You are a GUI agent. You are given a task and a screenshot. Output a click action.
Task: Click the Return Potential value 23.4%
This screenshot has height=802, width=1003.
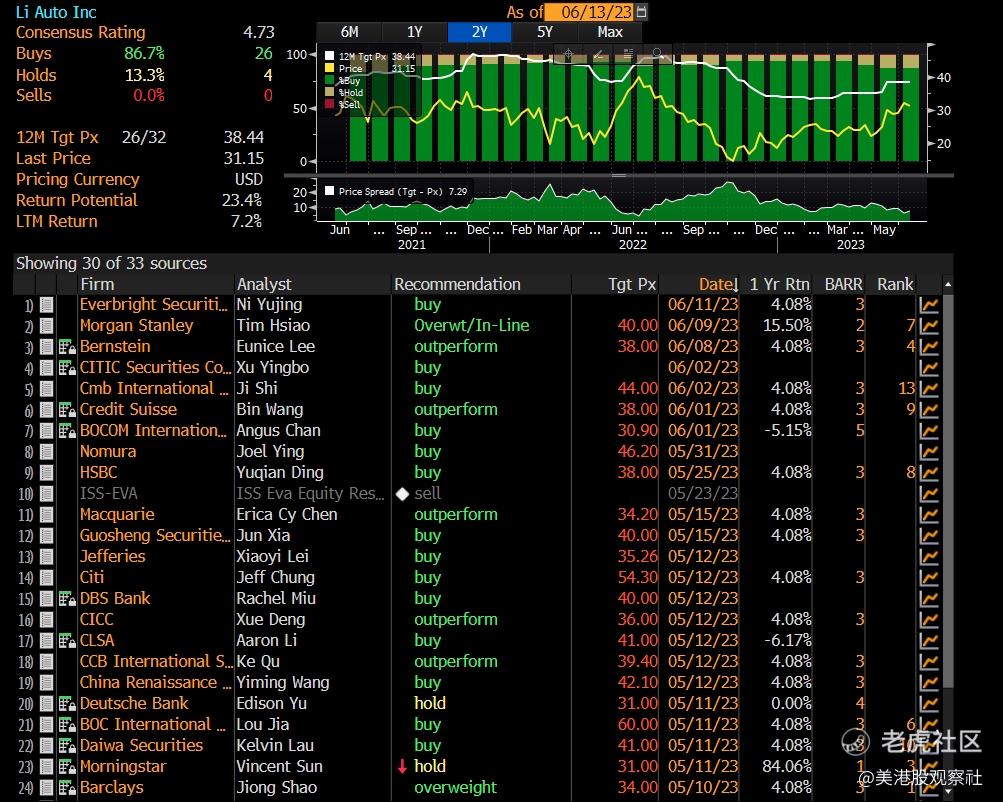pyautogui.click(x=242, y=201)
